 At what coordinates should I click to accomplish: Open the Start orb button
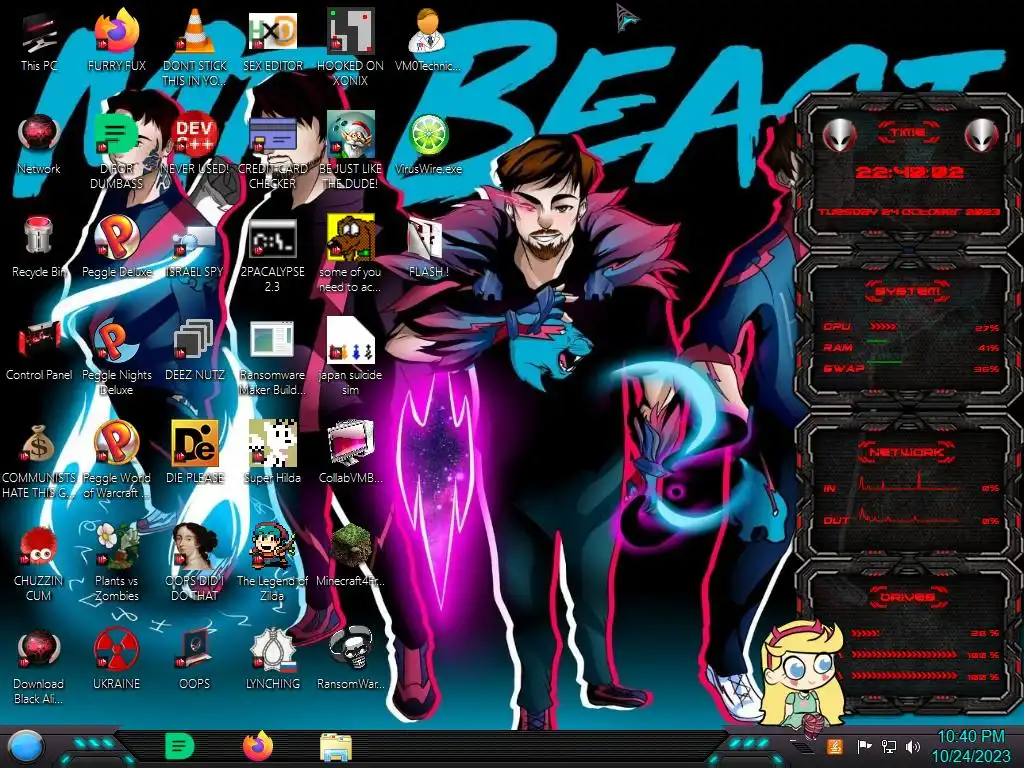pyautogui.click(x=26, y=746)
